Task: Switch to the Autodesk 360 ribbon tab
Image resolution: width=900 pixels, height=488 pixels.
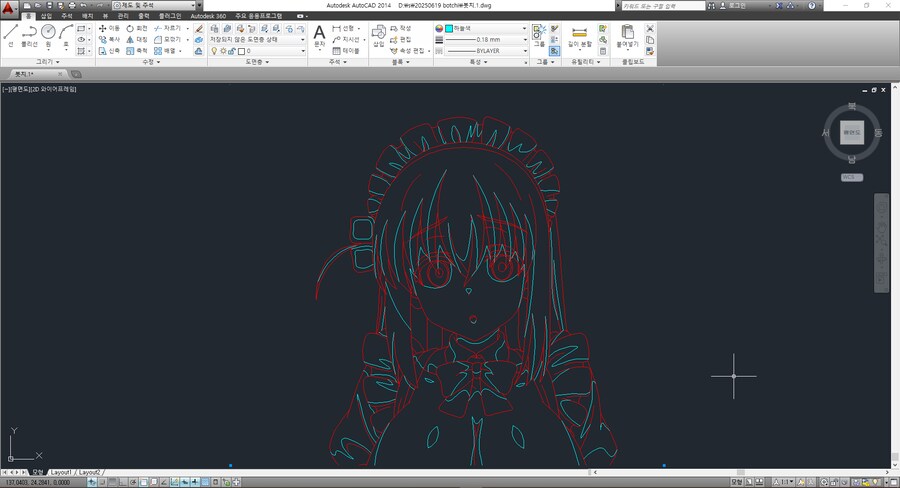Action: click(x=208, y=17)
